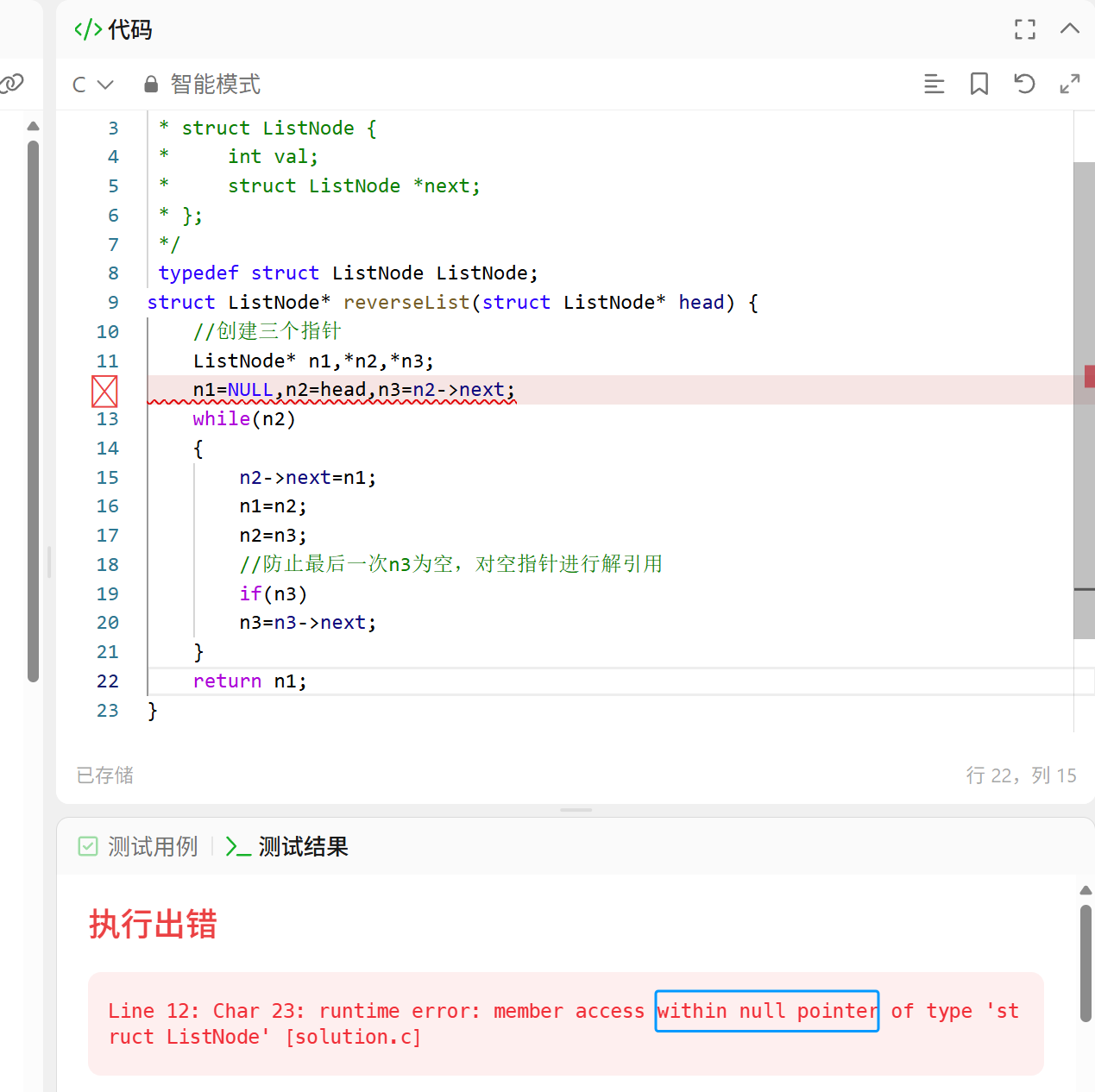This screenshot has width=1095, height=1092.
Task: Expand editor using diagonal arrows icon
Action: 1070,84
